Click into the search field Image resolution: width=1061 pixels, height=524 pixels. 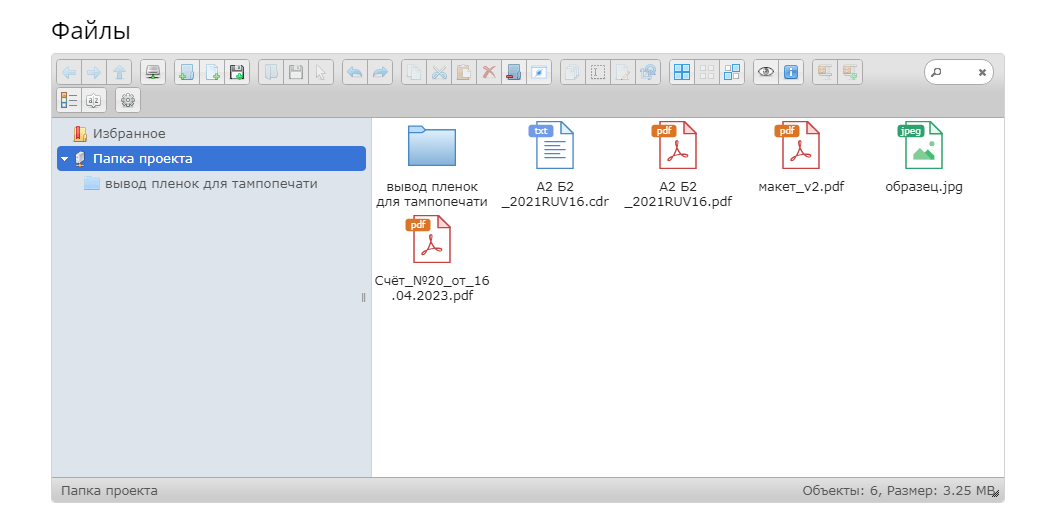click(959, 72)
